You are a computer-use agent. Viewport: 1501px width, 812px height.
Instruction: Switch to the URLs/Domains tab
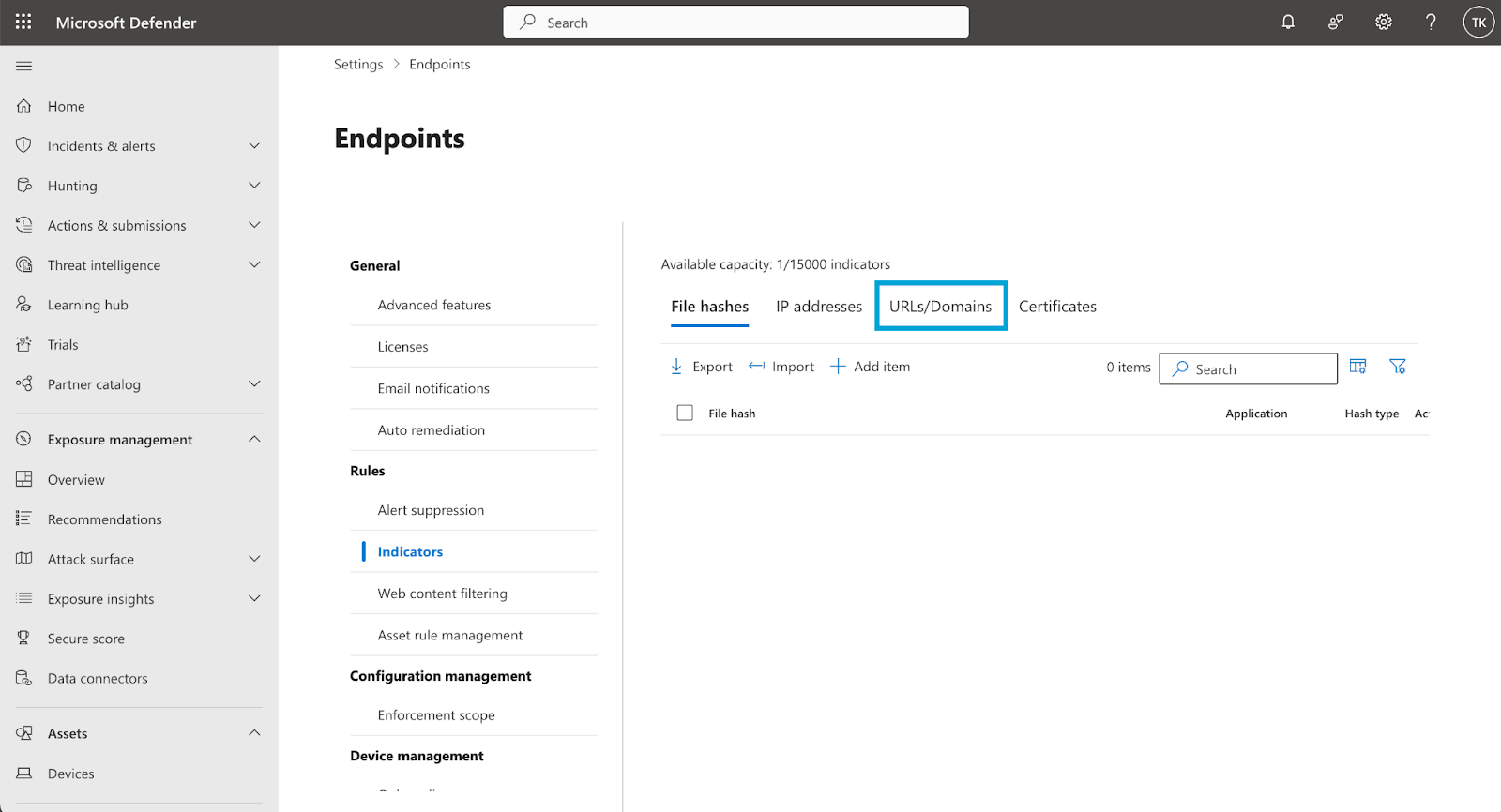pyautogui.click(x=941, y=307)
